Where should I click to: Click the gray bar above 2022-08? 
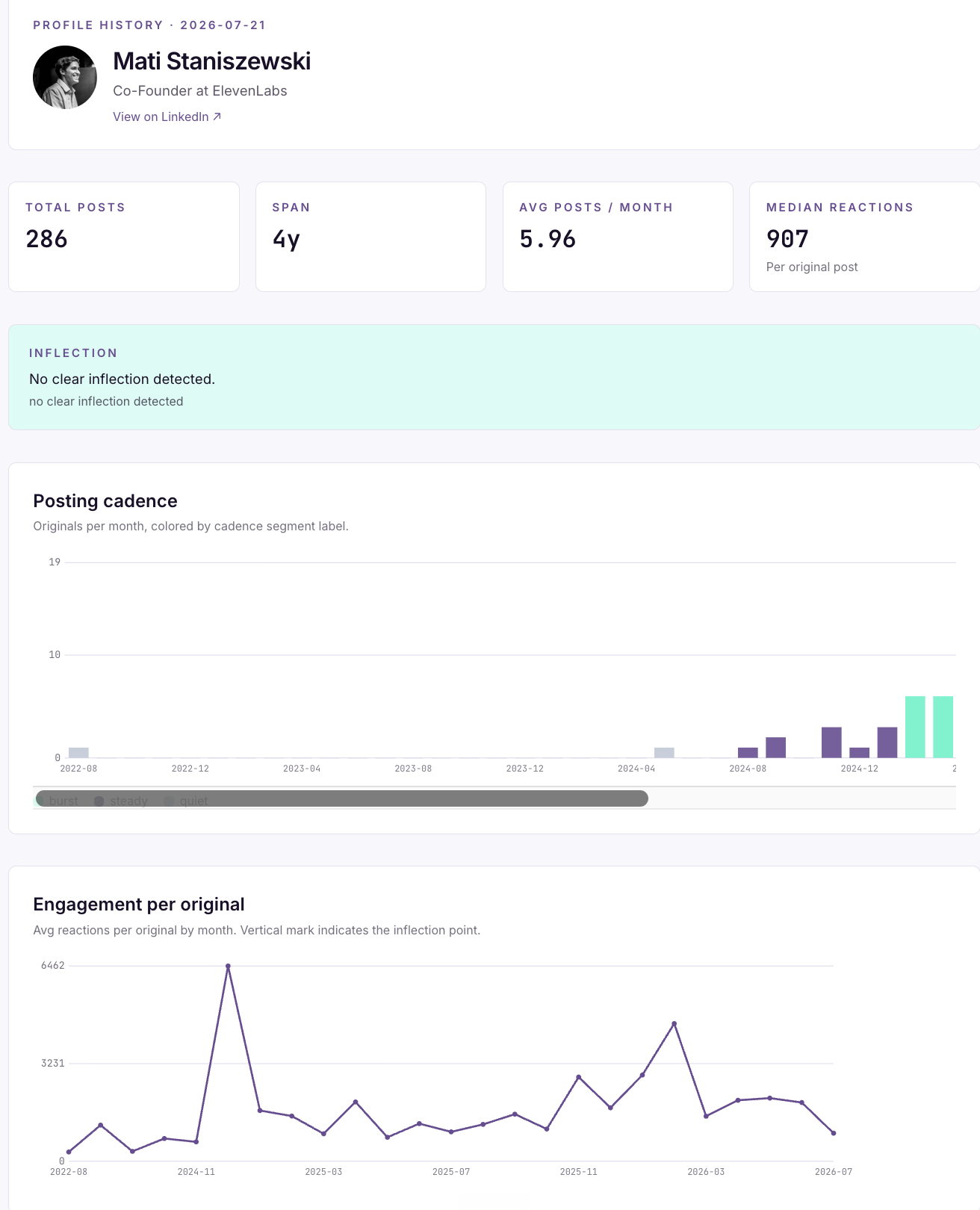(78, 753)
